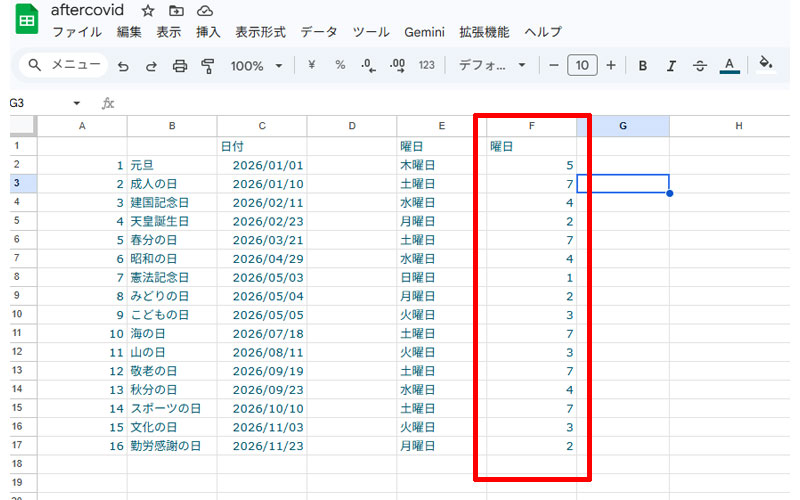Select column A header
The width and height of the screenshot is (800, 500).
click(82, 126)
